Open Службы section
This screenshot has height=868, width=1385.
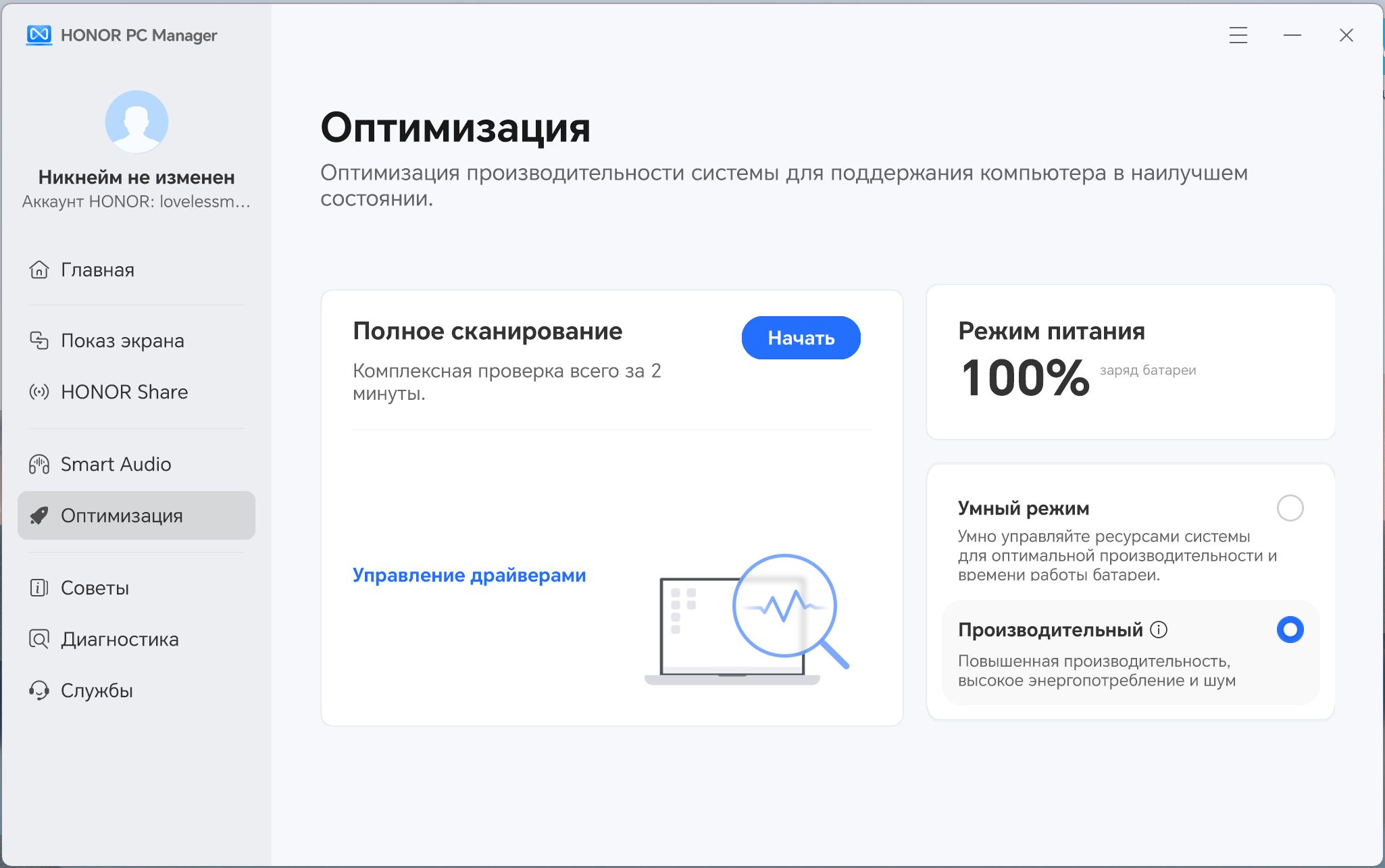coord(136,690)
